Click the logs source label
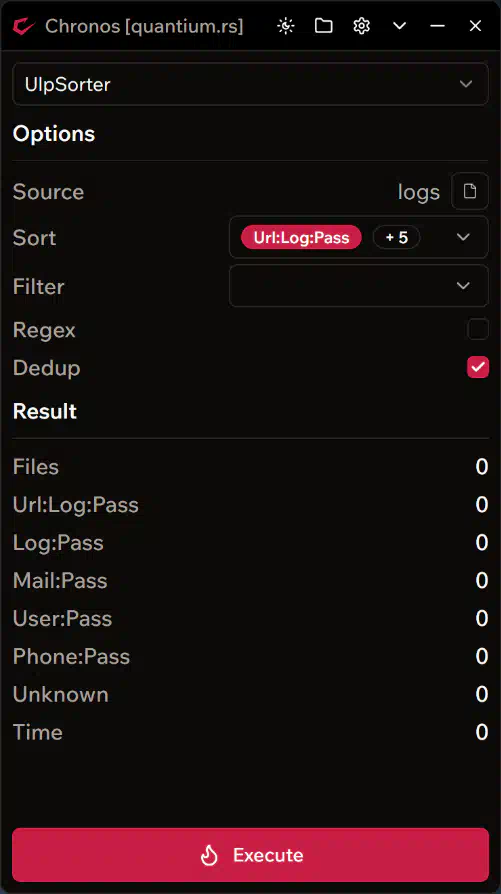The height and width of the screenshot is (894, 501). (418, 192)
